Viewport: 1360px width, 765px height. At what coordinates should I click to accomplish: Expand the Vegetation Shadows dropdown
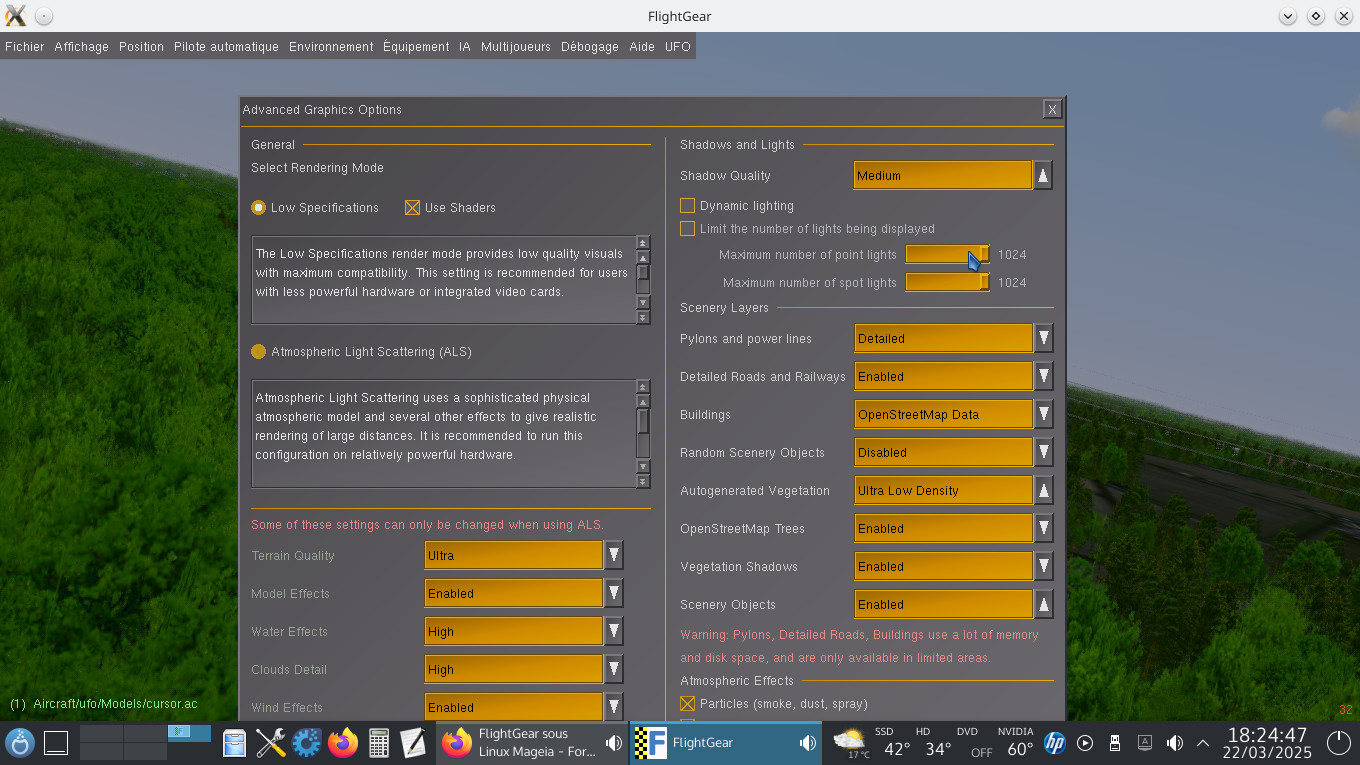pos(1044,567)
